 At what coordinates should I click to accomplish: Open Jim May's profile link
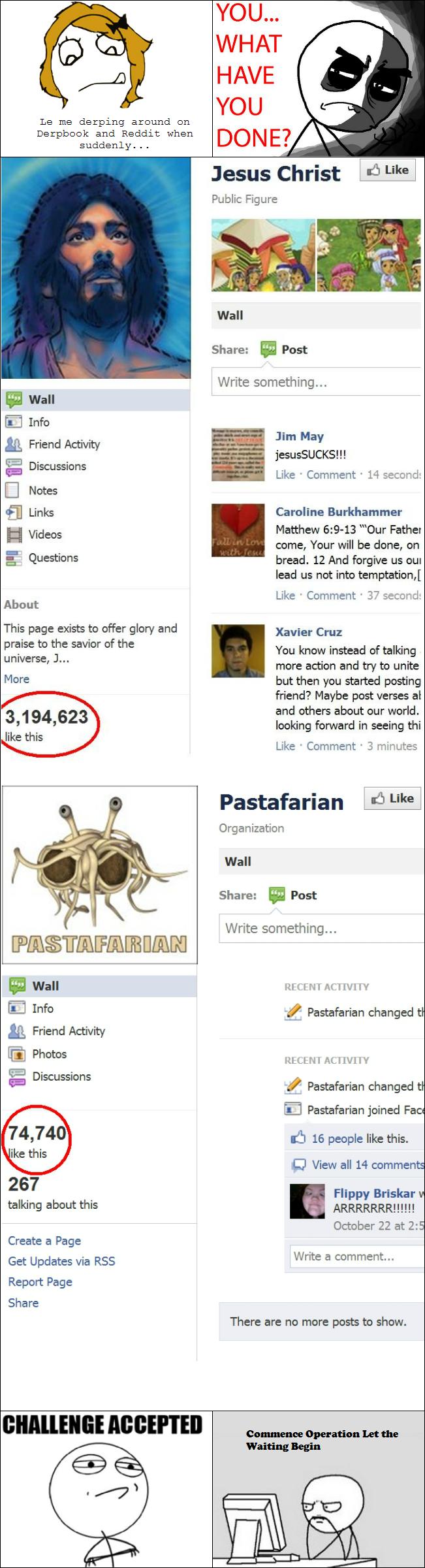[x=300, y=436]
